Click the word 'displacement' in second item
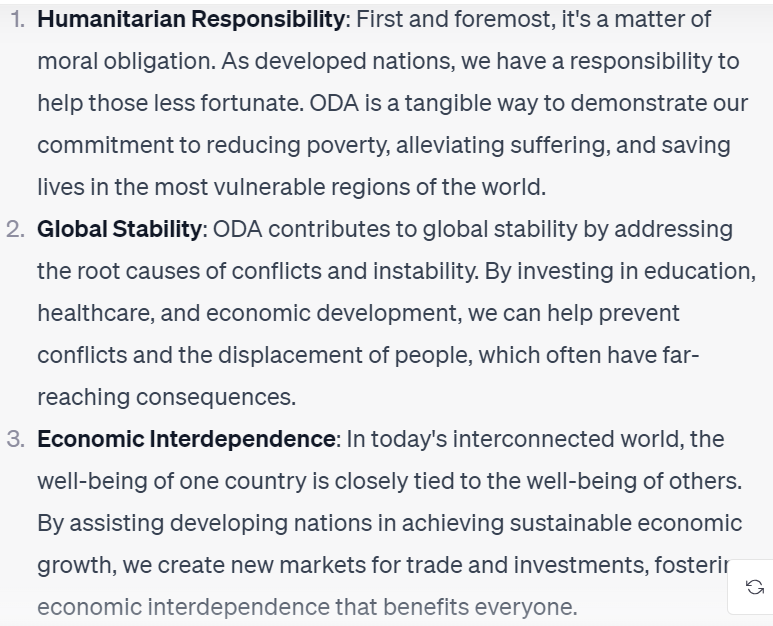Screen dimensions: 773x626 [x=290, y=355]
